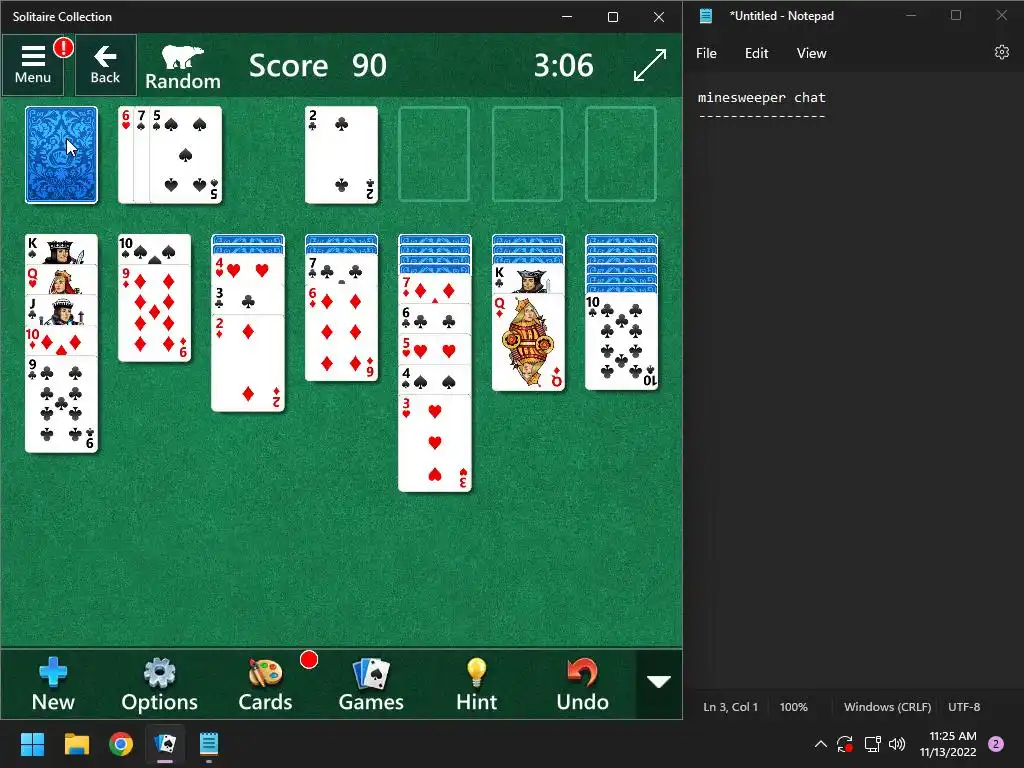Open the Cards palette button

[265, 684]
